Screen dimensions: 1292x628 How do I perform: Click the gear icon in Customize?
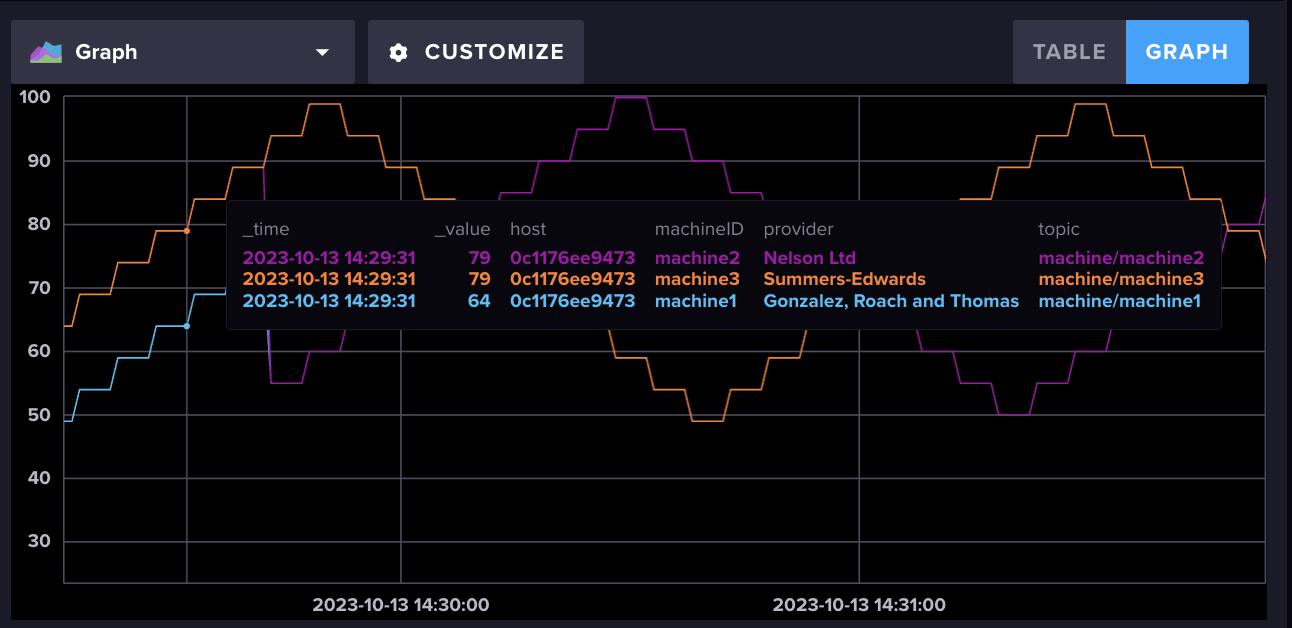[399, 52]
